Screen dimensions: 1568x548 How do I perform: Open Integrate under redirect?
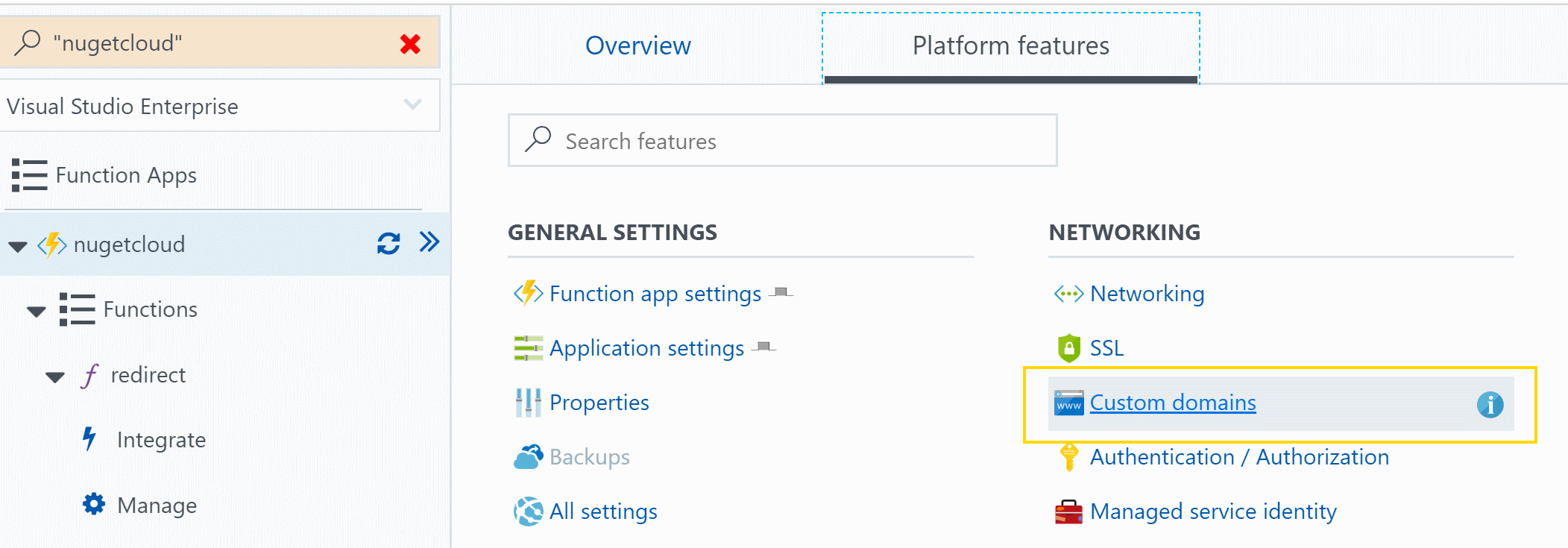pos(161,441)
